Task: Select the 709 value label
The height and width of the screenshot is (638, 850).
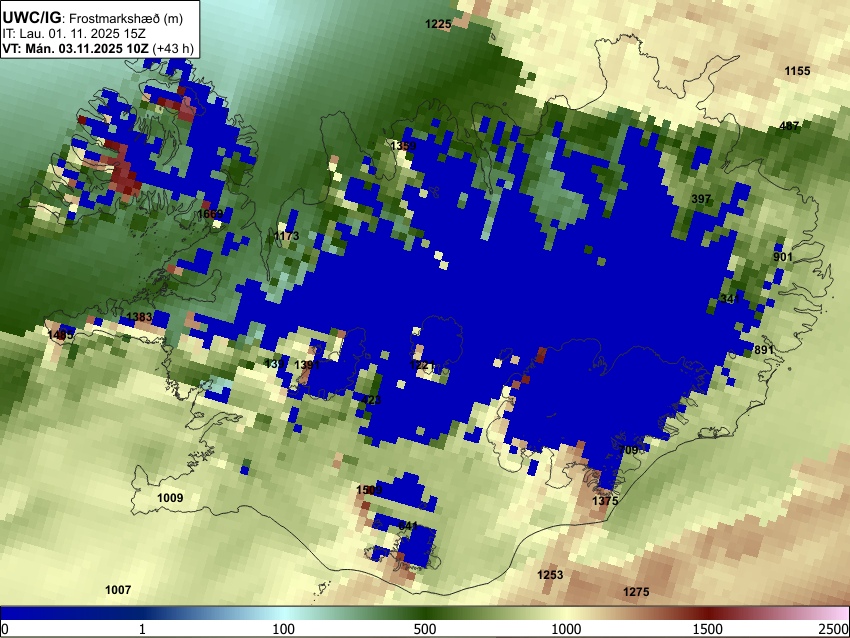Action: 628,450
